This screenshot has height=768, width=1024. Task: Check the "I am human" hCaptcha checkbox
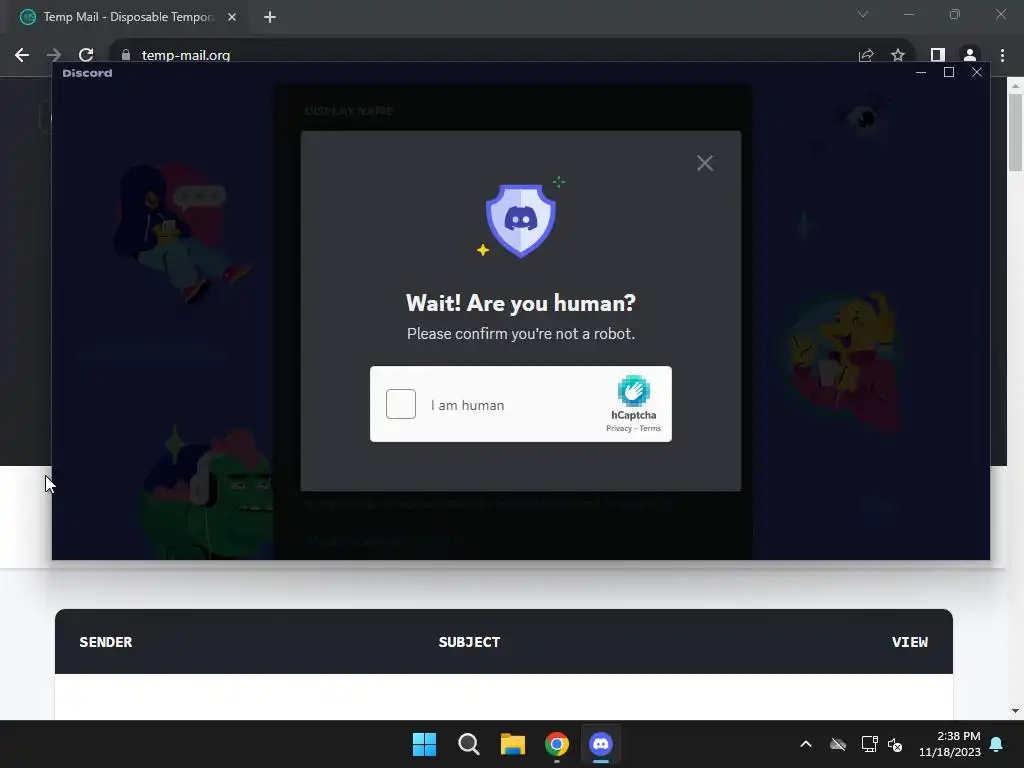400,404
